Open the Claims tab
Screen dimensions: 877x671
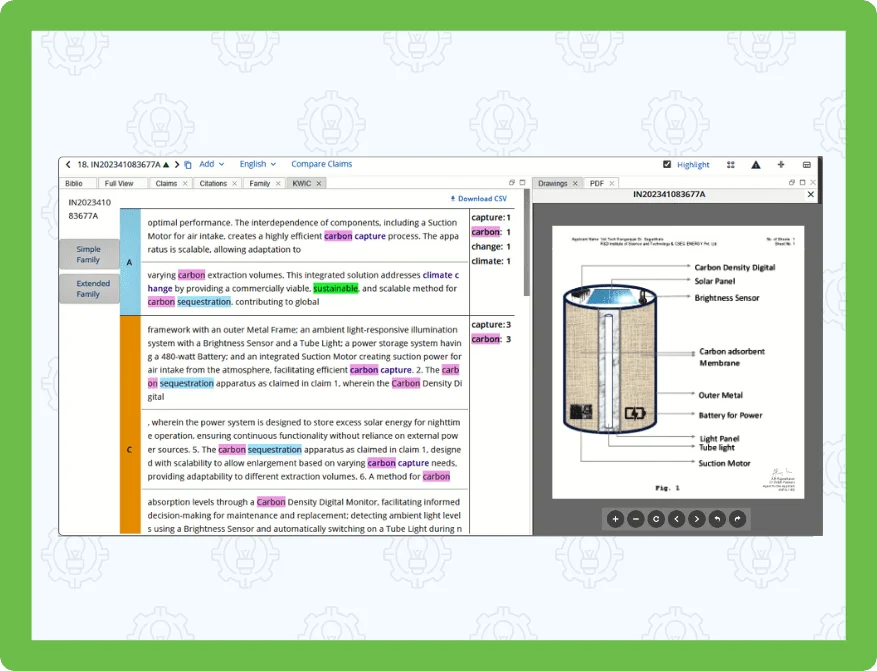[166, 183]
